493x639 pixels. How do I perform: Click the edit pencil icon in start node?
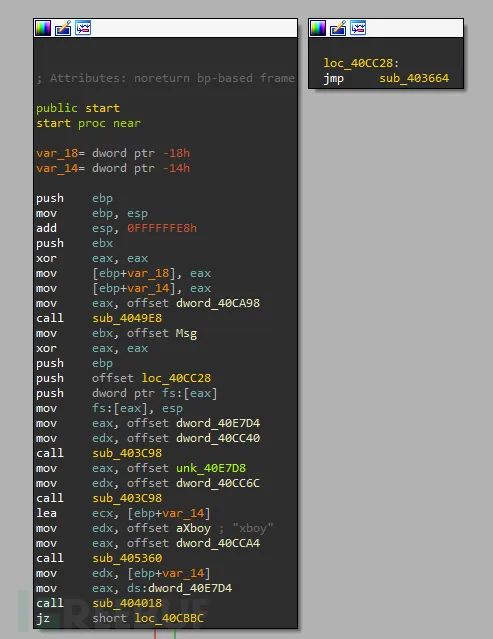pos(63,28)
